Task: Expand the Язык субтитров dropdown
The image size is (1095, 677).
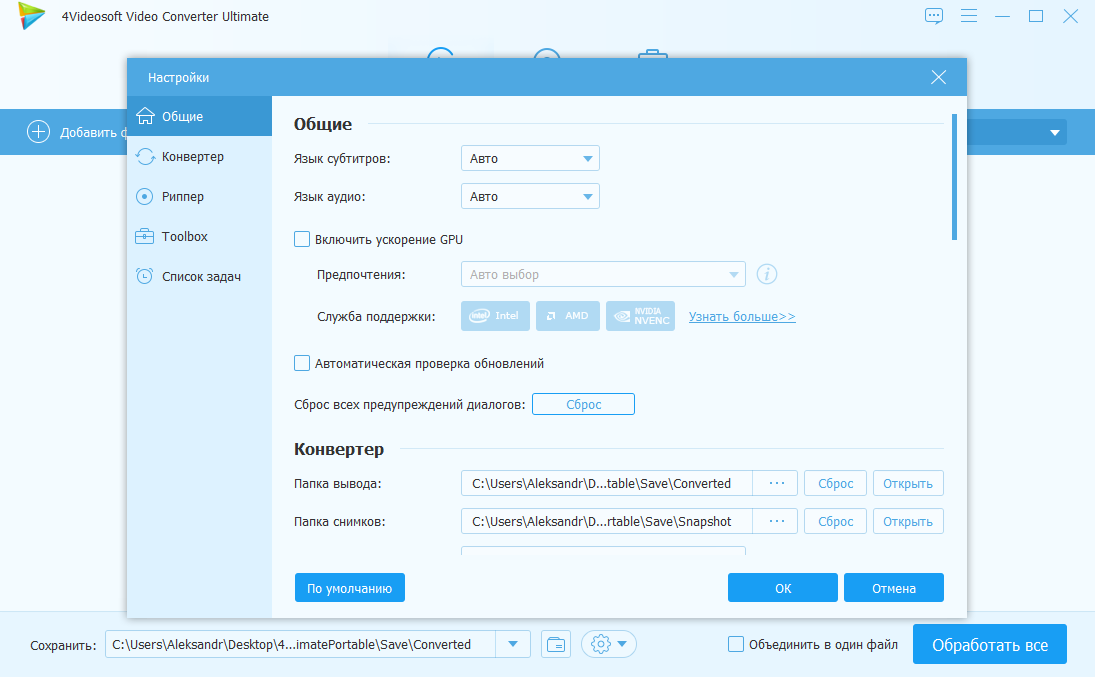Action: (x=530, y=158)
